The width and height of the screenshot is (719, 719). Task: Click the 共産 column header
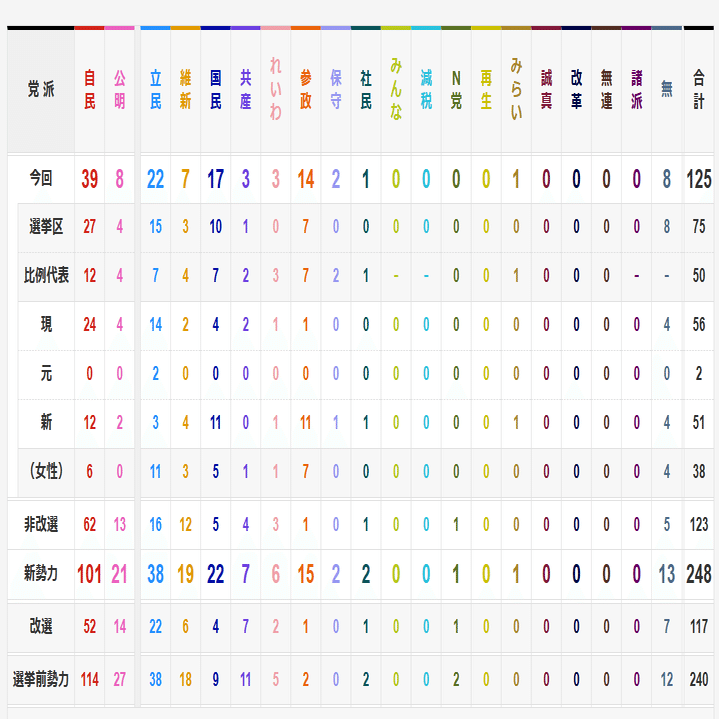click(x=245, y=89)
